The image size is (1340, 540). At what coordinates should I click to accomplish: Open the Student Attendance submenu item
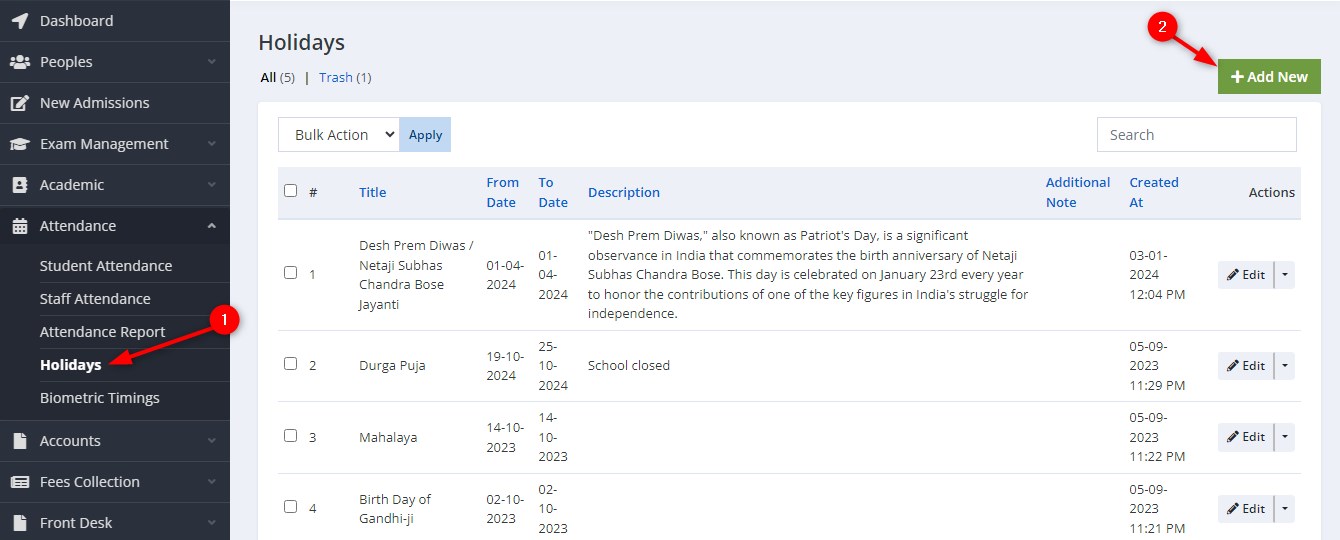pos(106,266)
